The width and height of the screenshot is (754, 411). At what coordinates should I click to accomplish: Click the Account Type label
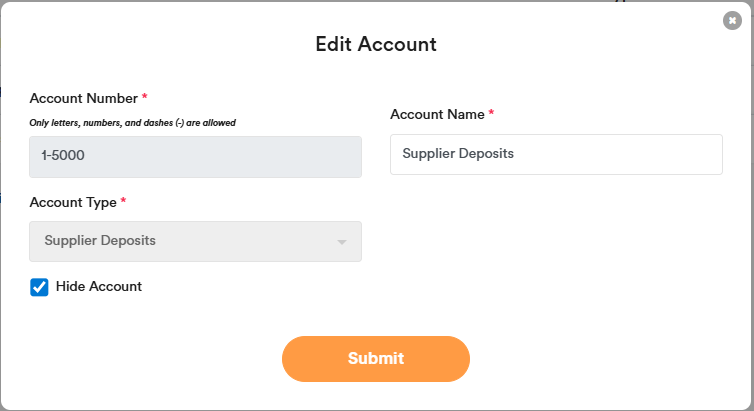pyautogui.click(x=73, y=202)
